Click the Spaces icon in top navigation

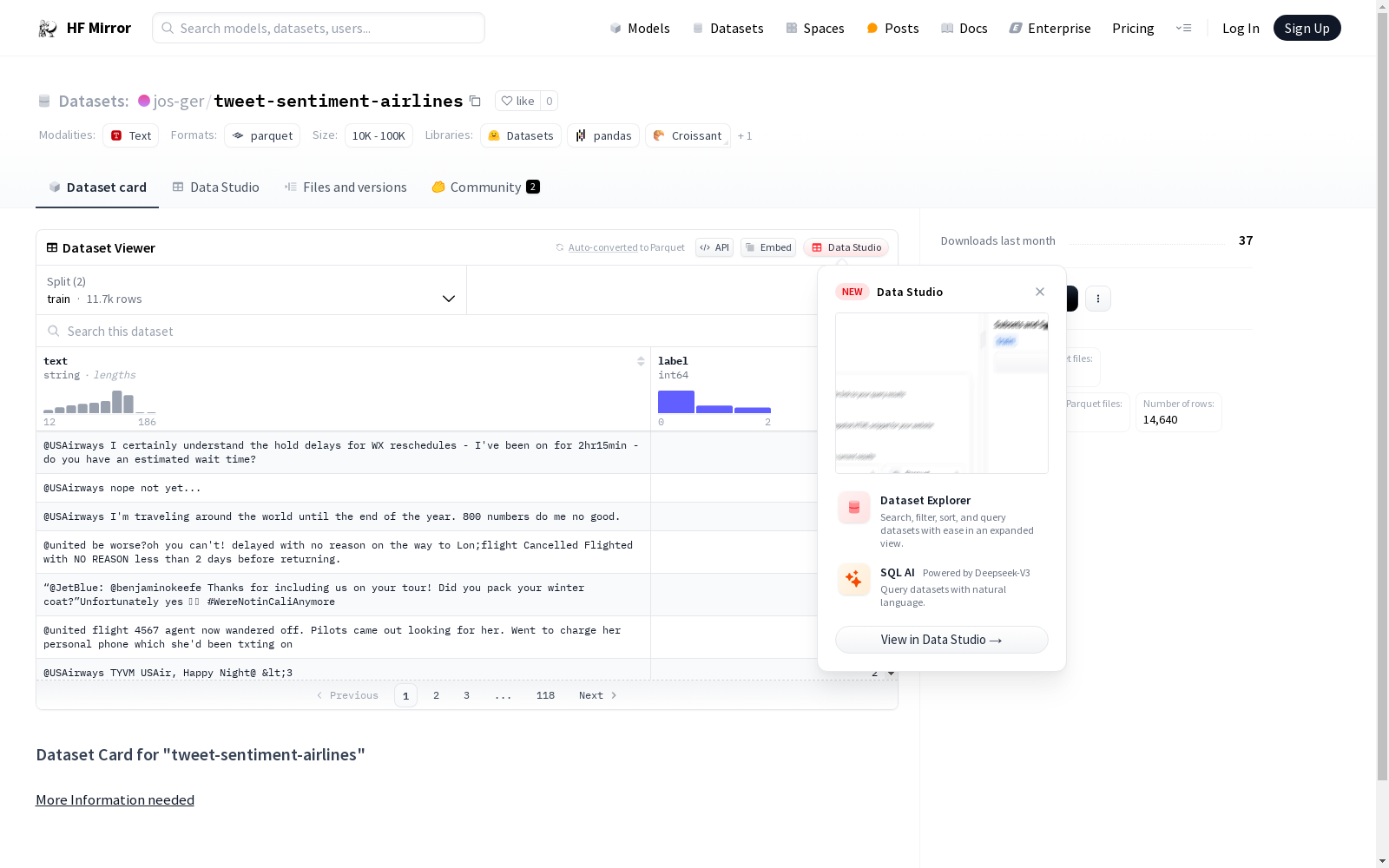[x=792, y=29]
